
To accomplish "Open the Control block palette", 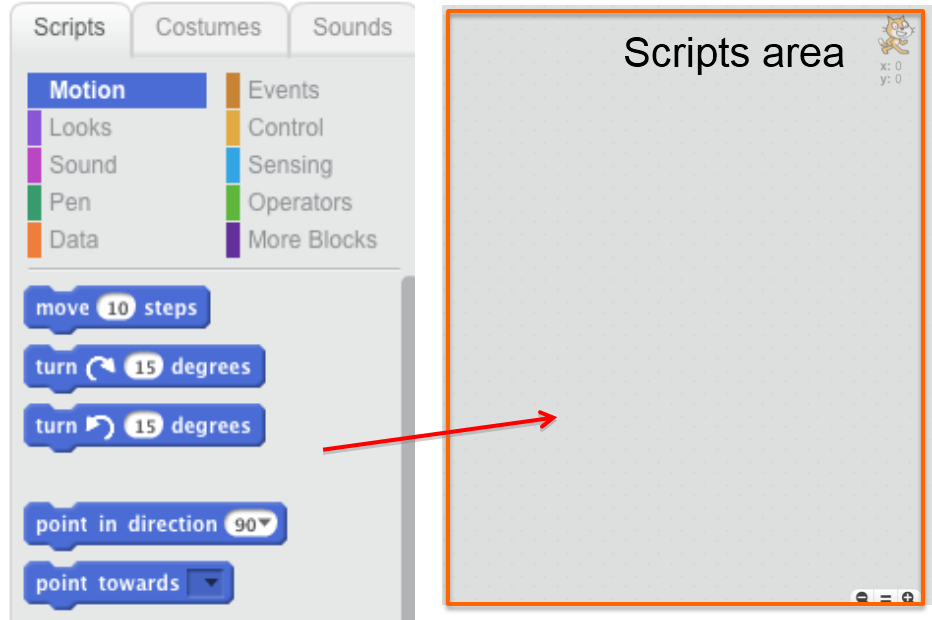I will click(285, 127).
